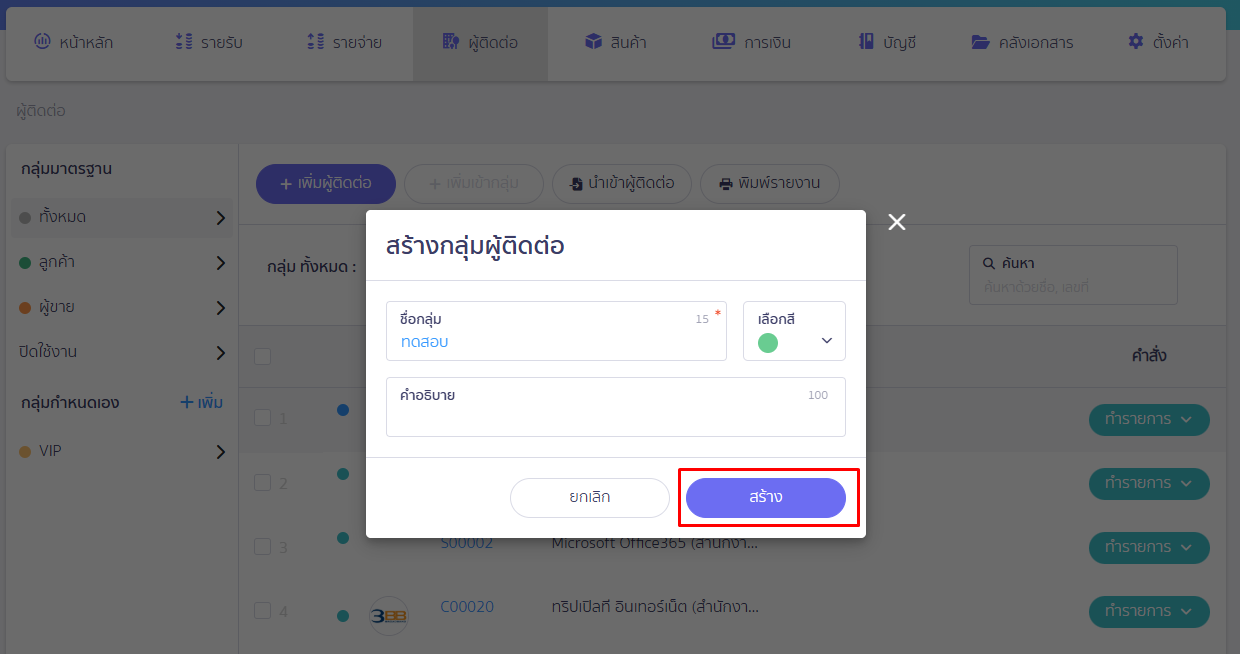Check the checkbox for row 4
Viewport: 1240px width, 654px height.
pos(262,610)
